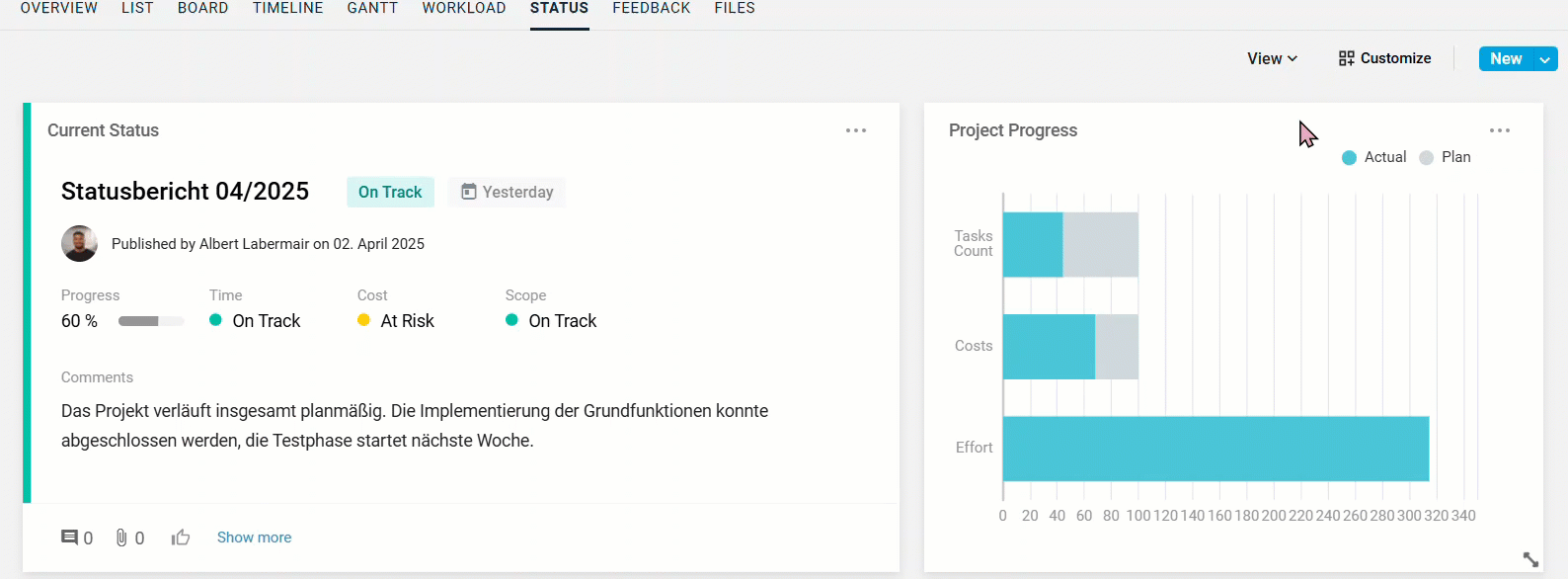Click Show more link

(254, 538)
